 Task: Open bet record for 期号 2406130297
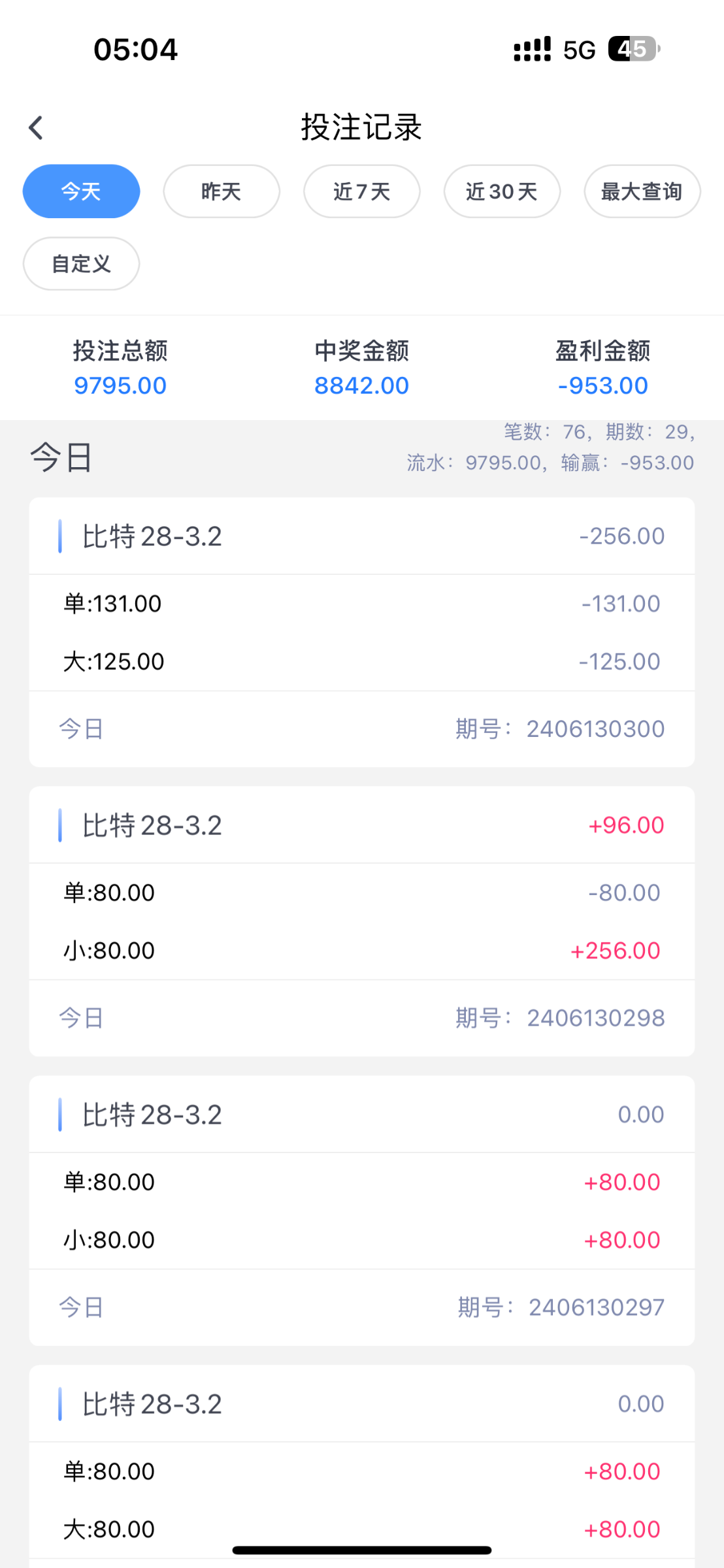(361, 1307)
